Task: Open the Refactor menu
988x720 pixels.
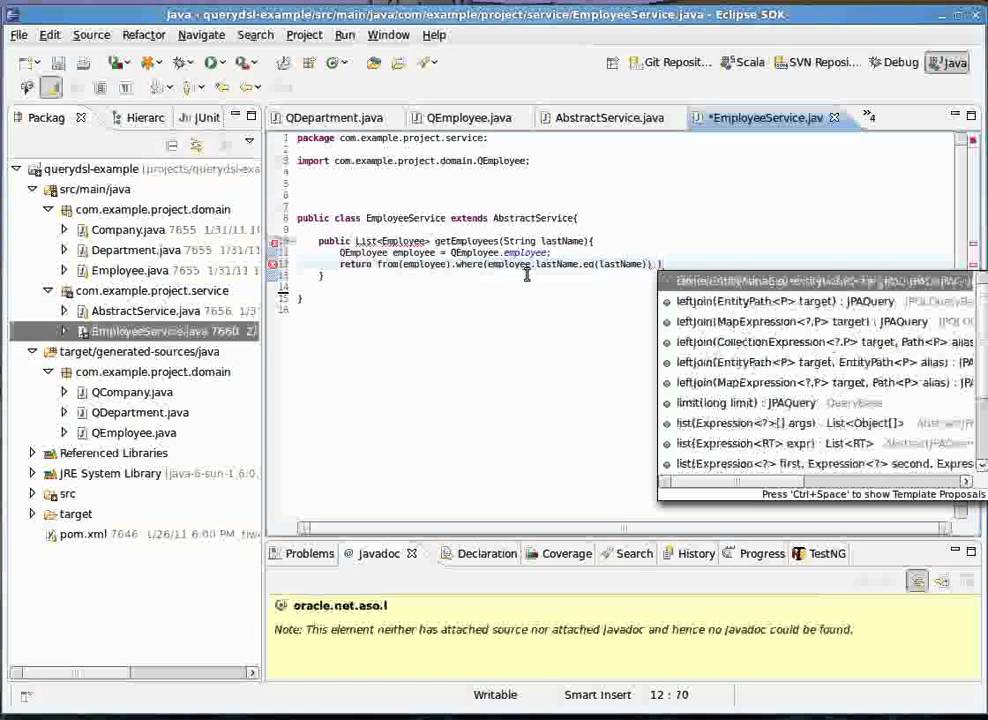Action: (x=144, y=35)
